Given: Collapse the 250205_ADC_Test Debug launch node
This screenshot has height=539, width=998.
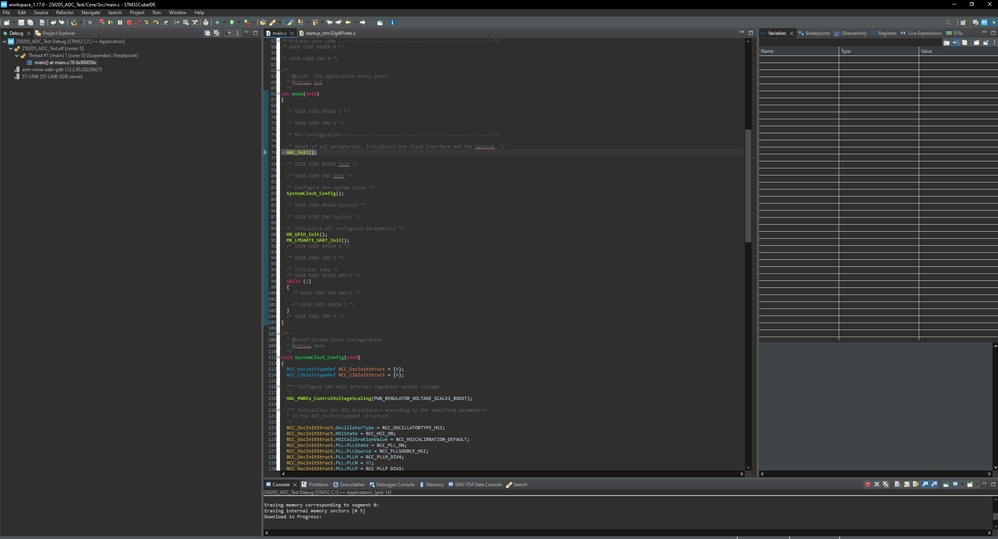Looking at the screenshot, I should [5, 42].
